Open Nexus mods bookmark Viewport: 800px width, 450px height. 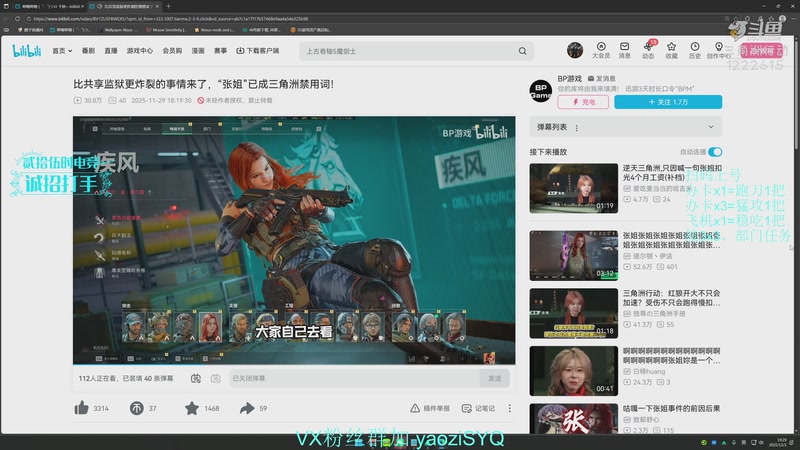214,30
